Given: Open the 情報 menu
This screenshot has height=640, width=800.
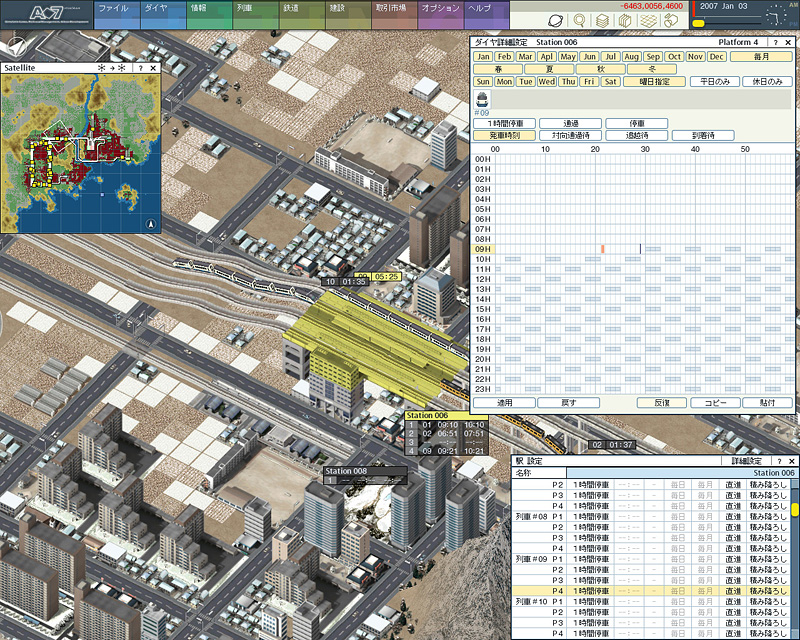Looking at the screenshot, I should point(210,15).
